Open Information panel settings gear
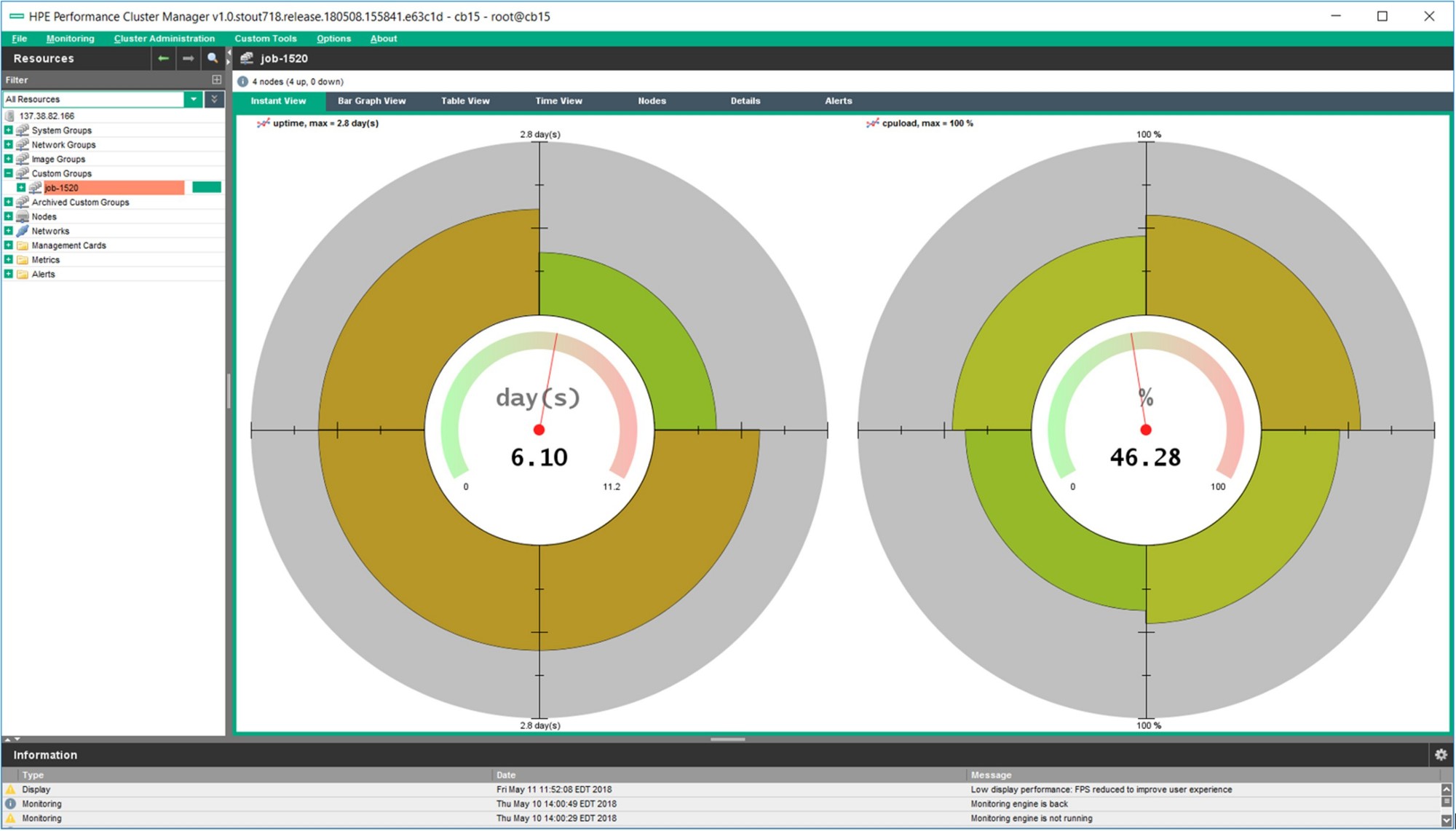The width and height of the screenshot is (1456, 831). (1441, 755)
